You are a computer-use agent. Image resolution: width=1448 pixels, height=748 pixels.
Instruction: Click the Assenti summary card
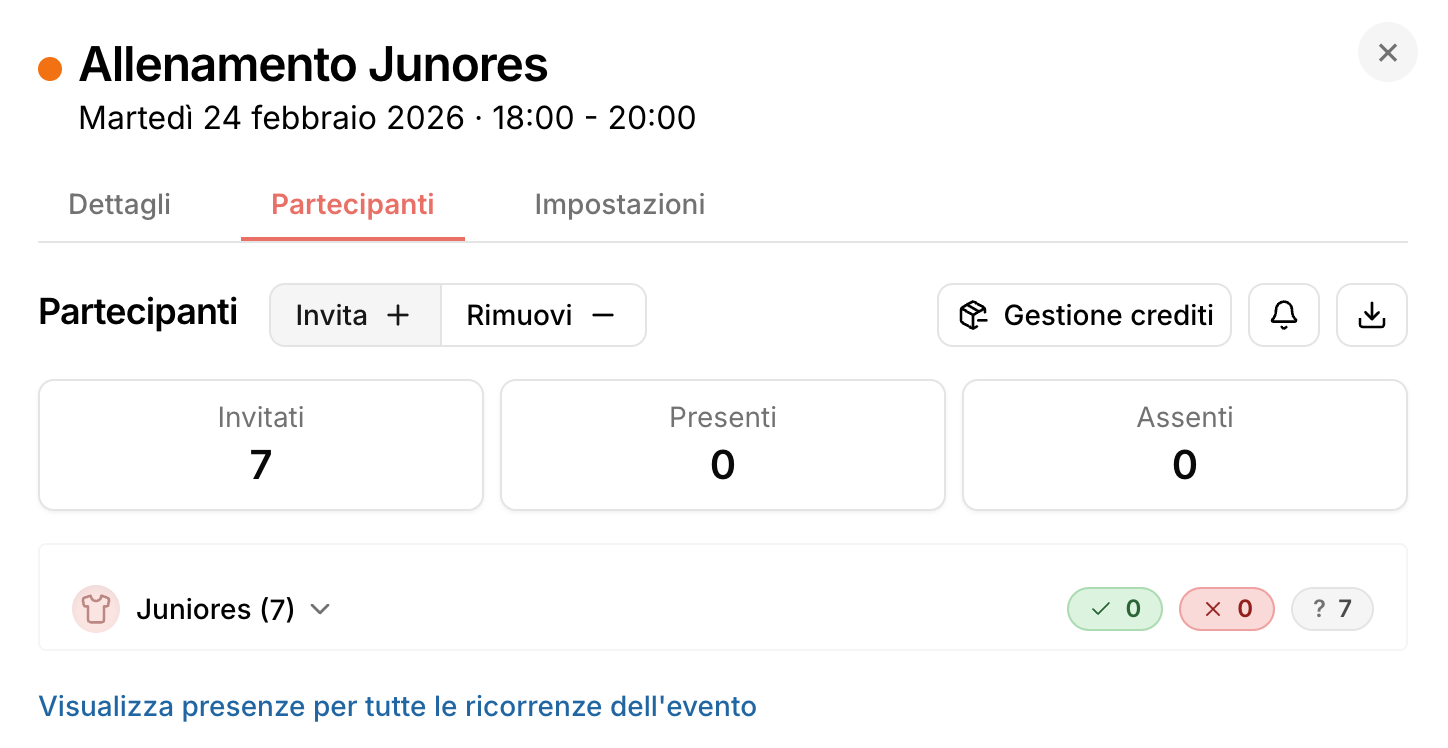pyautogui.click(x=1184, y=445)
